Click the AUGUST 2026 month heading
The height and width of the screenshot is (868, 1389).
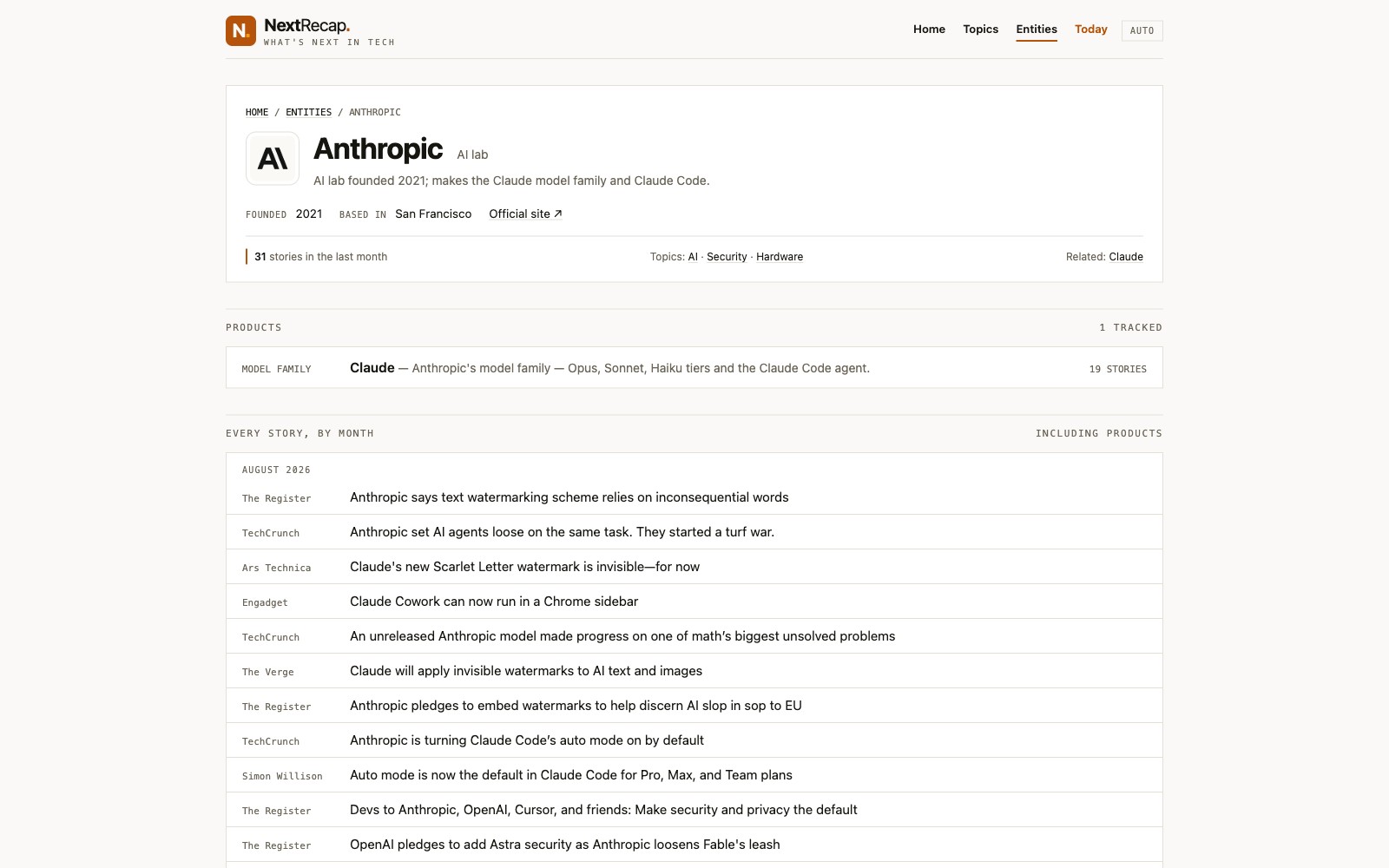pos(276,470)
